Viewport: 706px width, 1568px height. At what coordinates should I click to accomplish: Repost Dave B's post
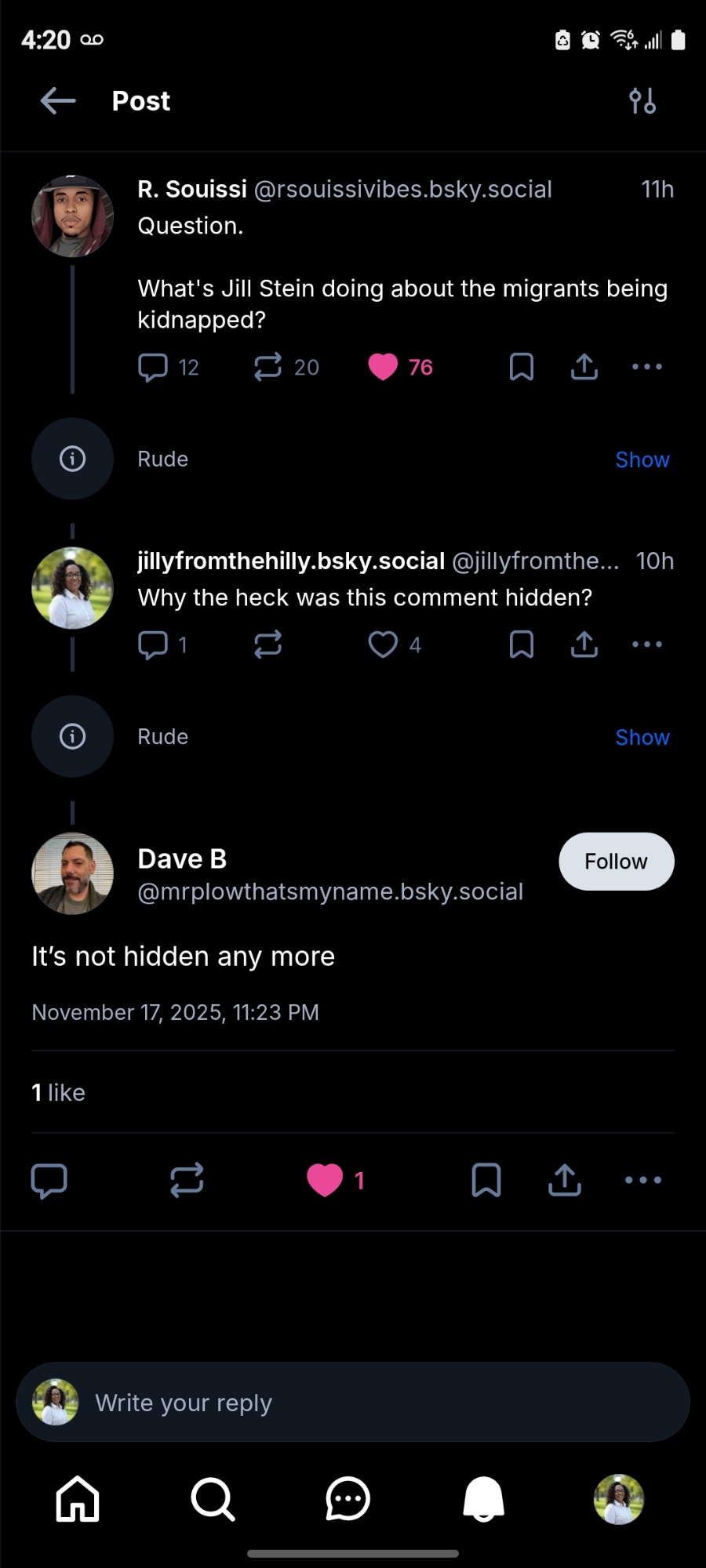click(187, 1180)
